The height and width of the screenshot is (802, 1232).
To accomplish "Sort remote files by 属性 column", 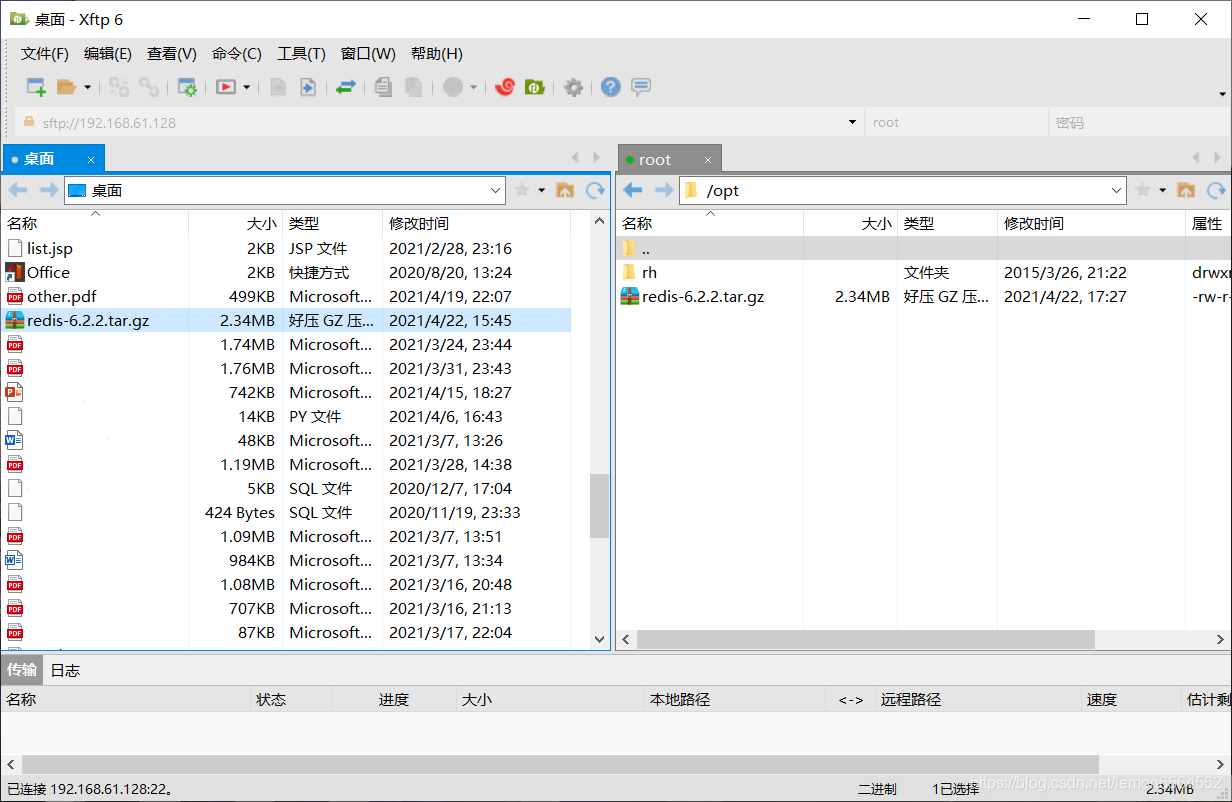I will (x=1207, y=224).
